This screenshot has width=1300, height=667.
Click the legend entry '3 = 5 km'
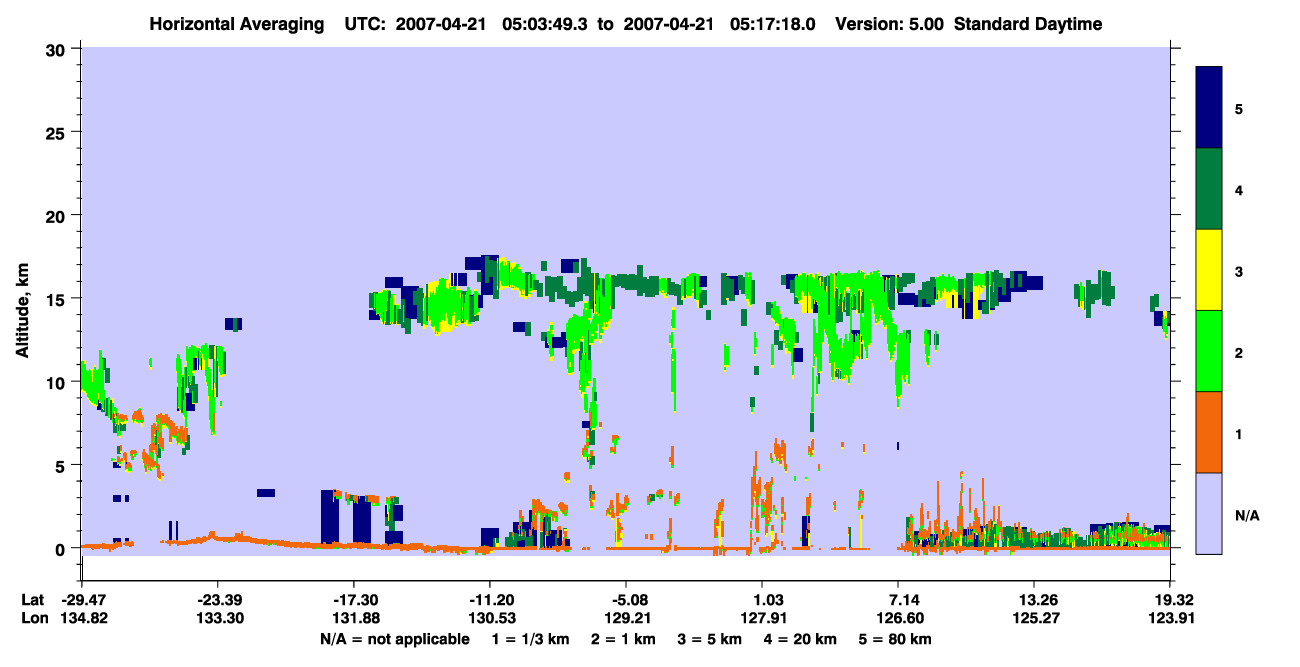710,639
